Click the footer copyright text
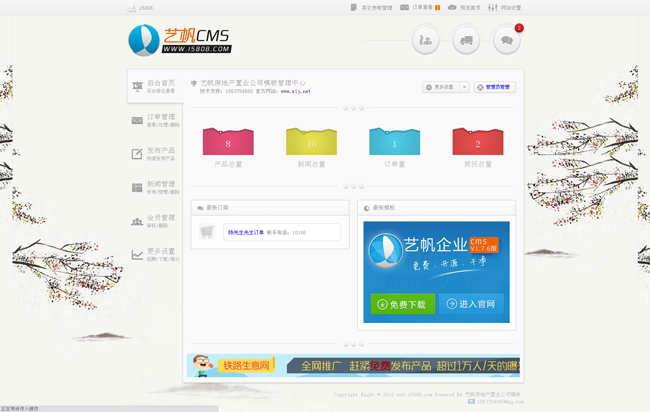Viewport: 650px width, 412px height. (427, 395)
